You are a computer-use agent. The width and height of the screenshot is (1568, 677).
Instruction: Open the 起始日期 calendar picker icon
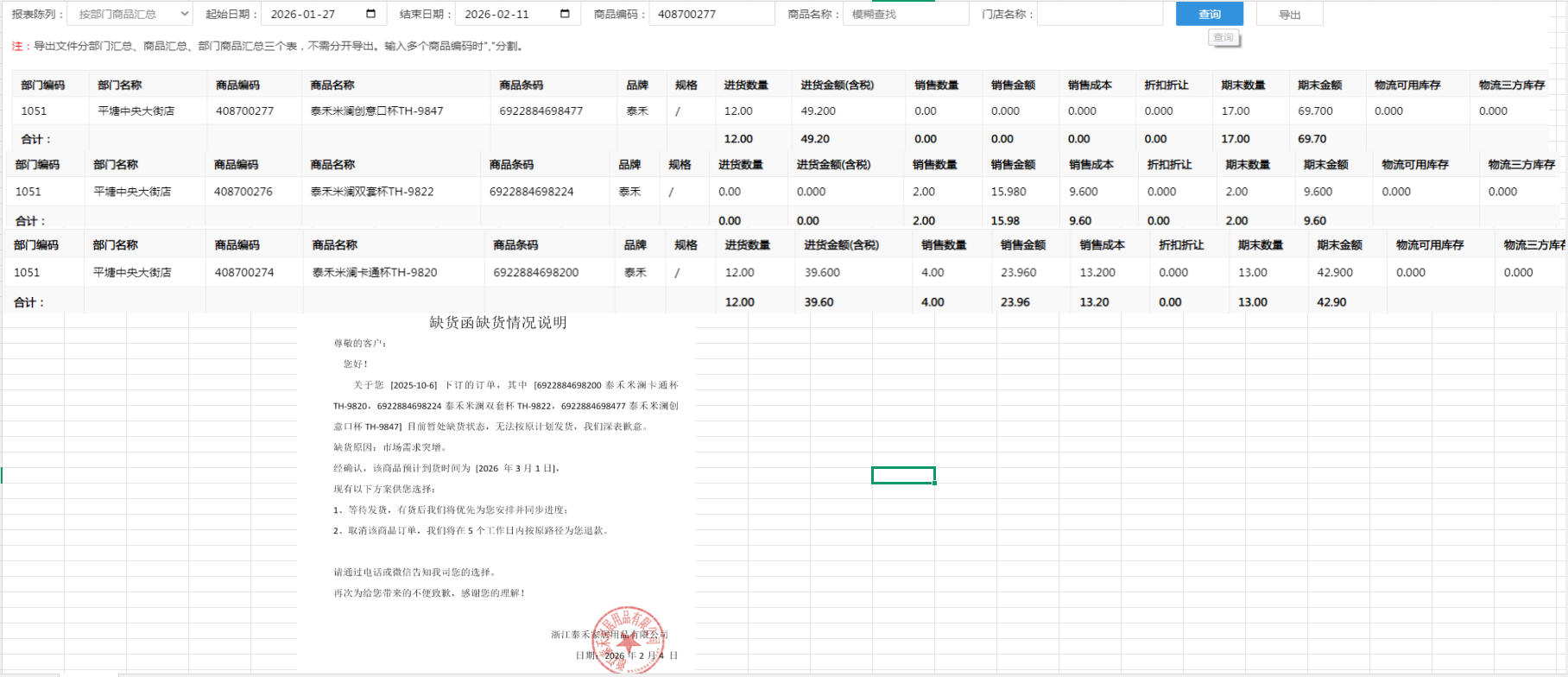(371, 14)
